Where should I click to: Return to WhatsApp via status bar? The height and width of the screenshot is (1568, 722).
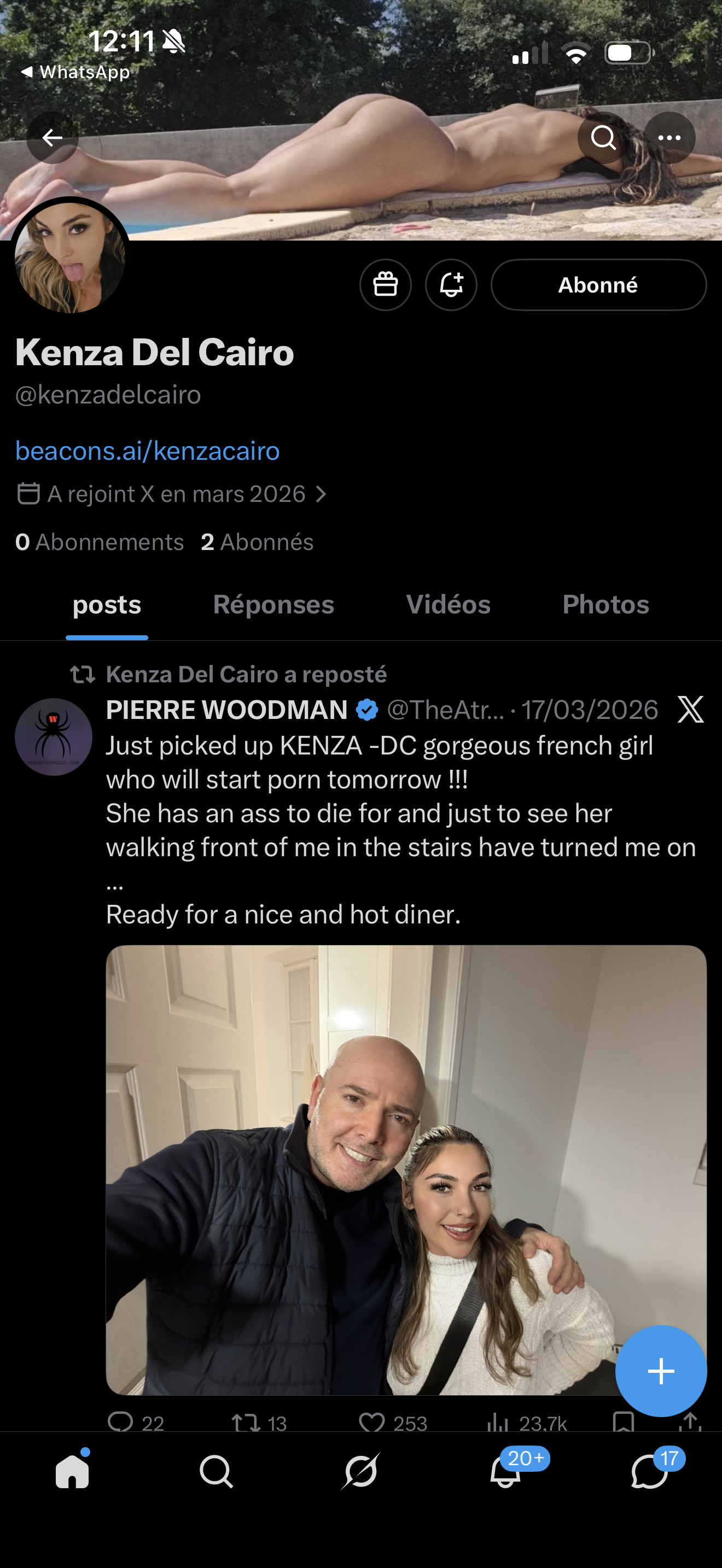point(76,72)
